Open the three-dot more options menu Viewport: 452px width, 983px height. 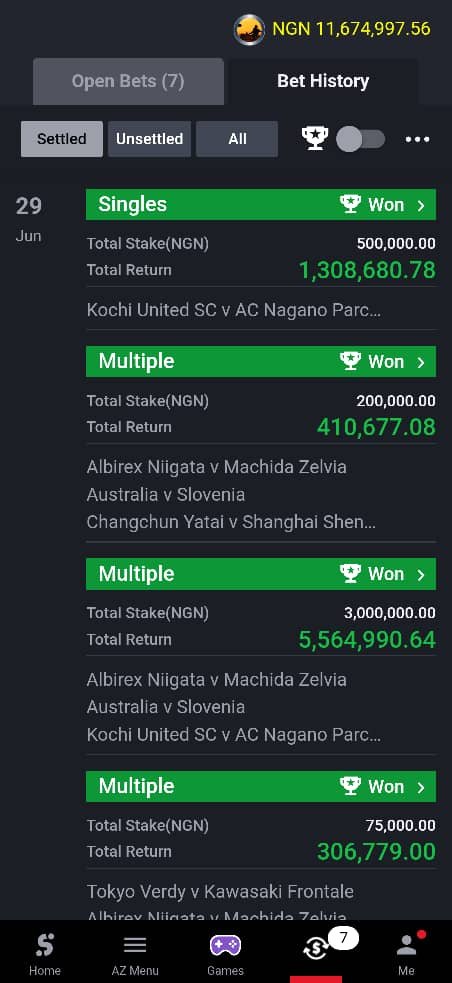point(418,139)
